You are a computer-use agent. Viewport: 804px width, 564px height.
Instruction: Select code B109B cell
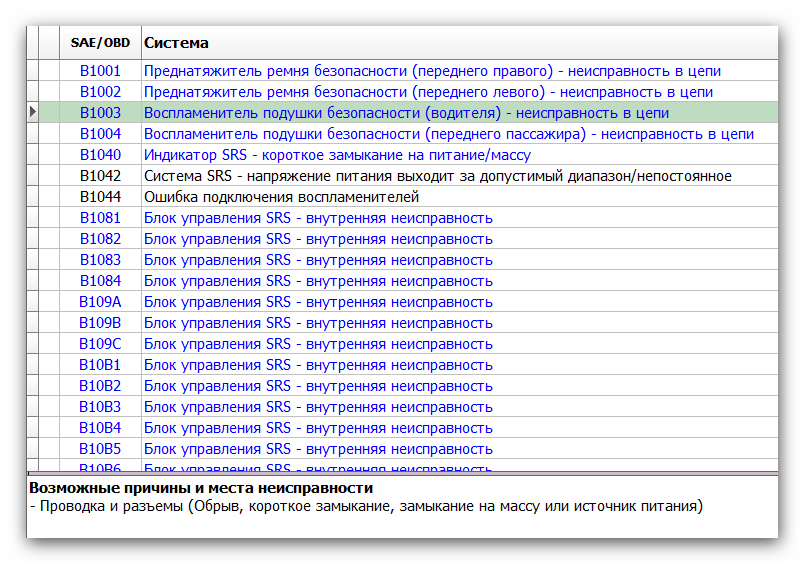tap(100, 323)
